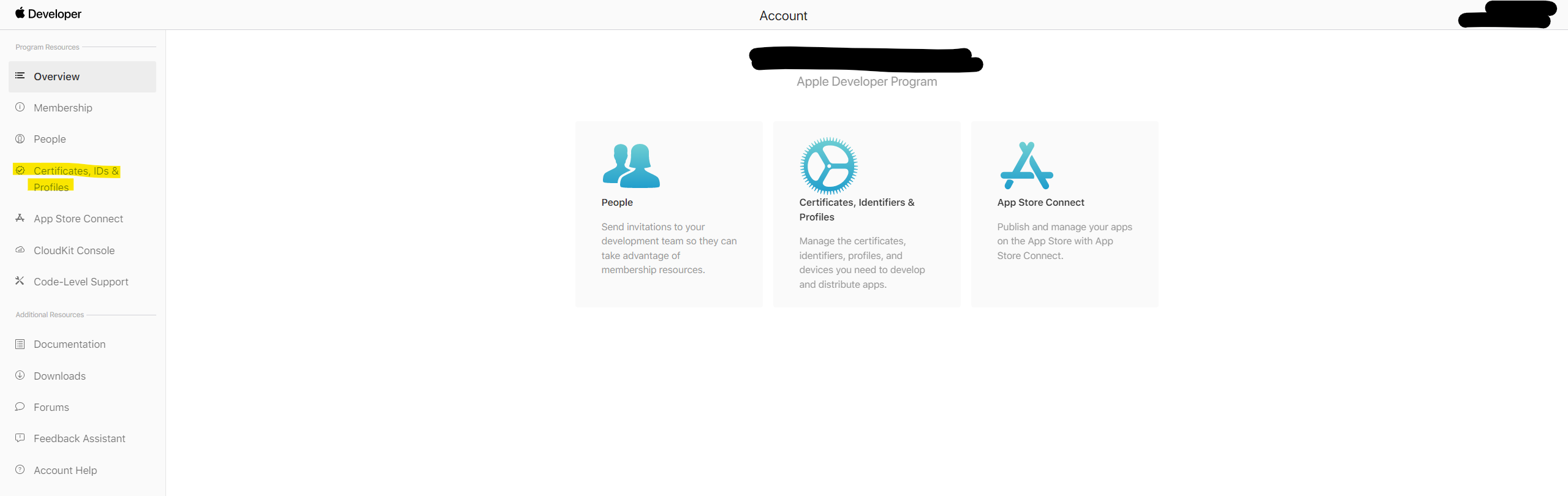Go to App Store Connect sidebar link
The image size is (1568, 496).
(78, 219)
